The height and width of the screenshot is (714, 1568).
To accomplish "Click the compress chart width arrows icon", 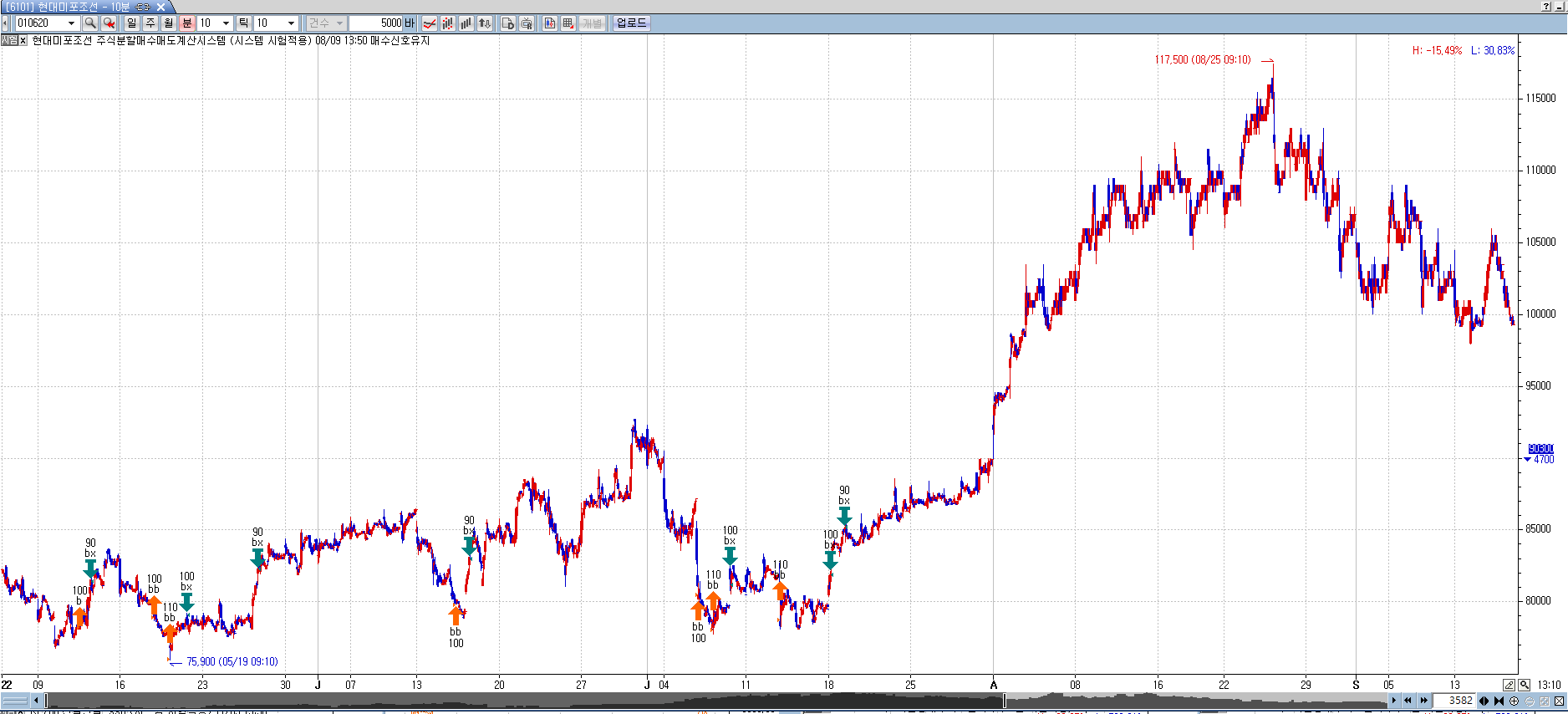I will (x=1499, y=701).
